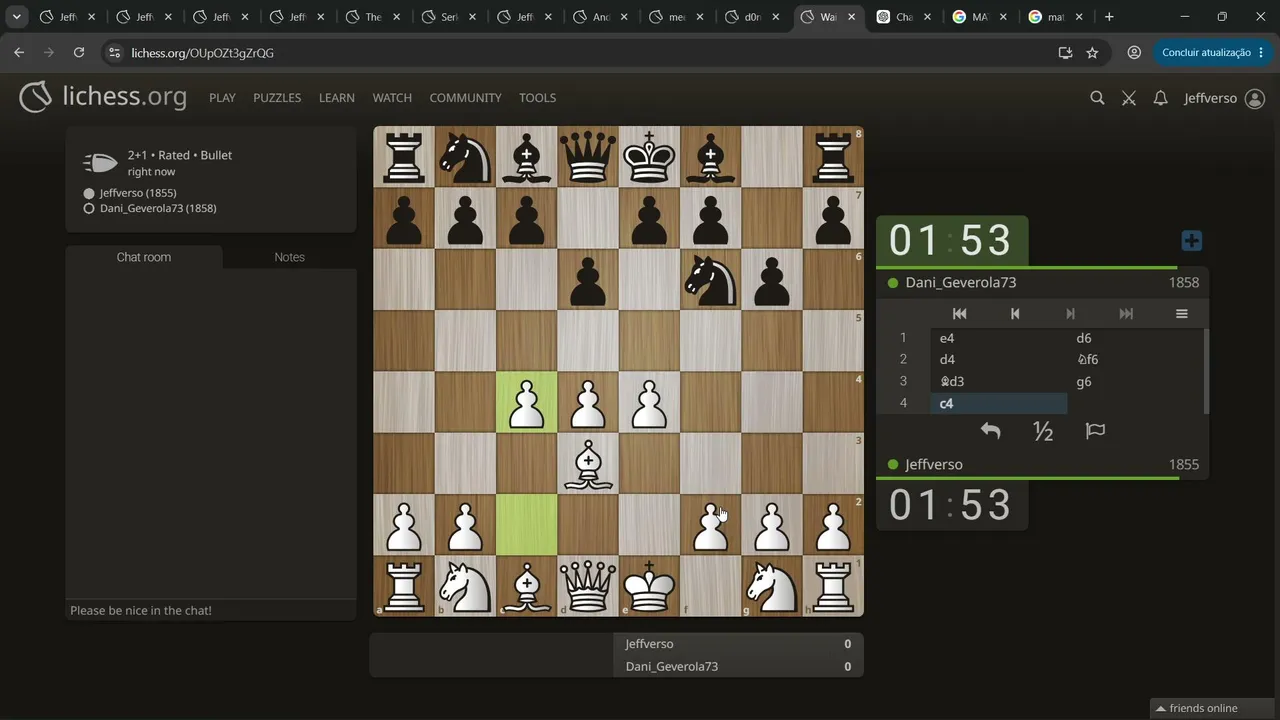Open the notifications bell

coord(1160,98)
